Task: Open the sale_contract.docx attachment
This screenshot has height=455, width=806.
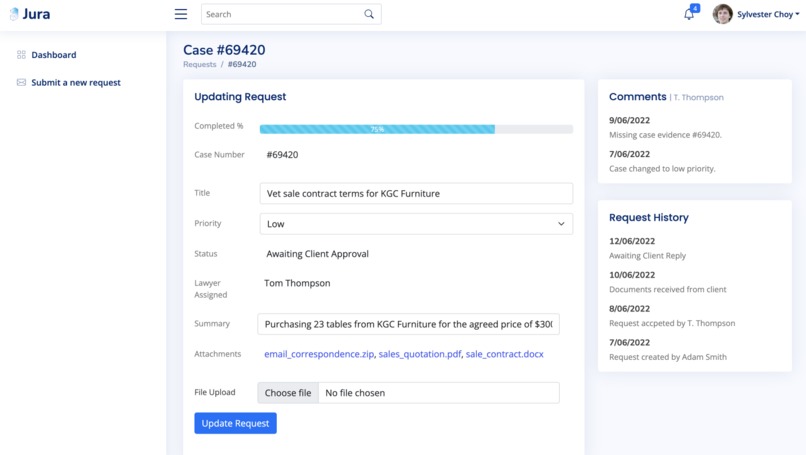Action: (x=504, y=354)
